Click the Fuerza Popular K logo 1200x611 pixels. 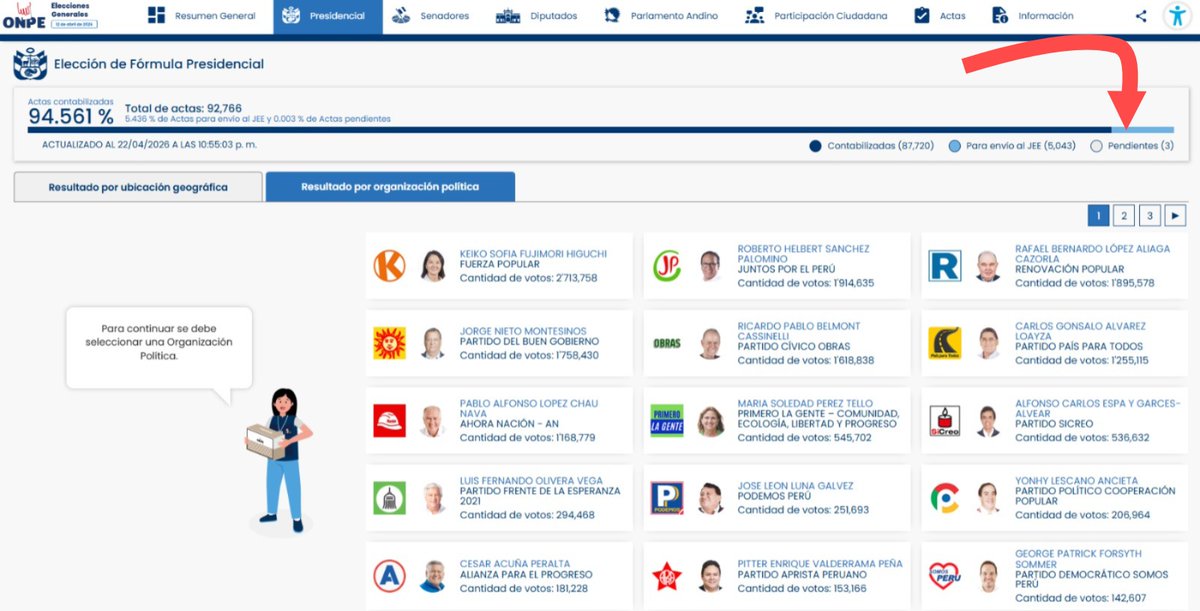(389, 266)
